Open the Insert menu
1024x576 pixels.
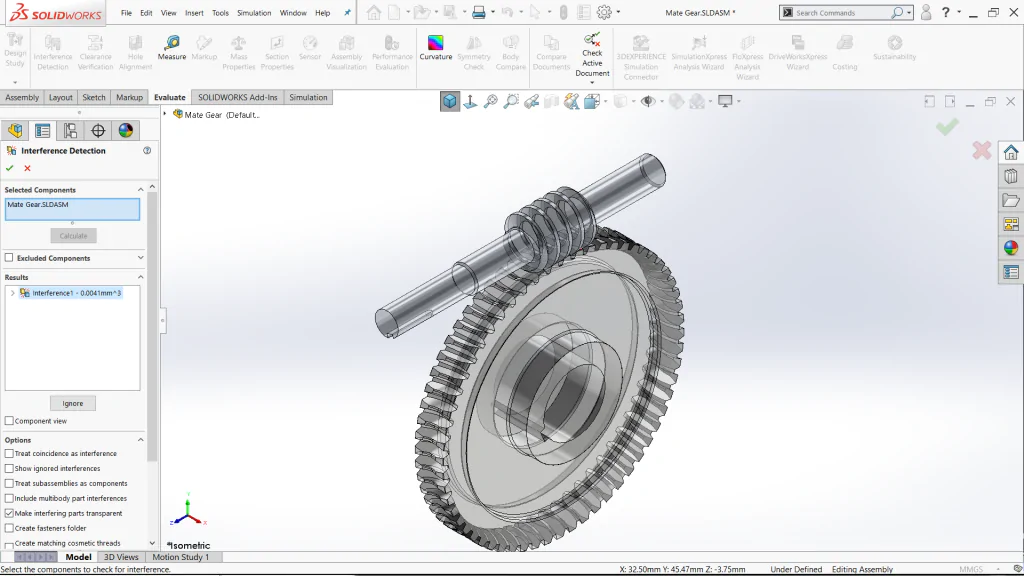point(194,12)
